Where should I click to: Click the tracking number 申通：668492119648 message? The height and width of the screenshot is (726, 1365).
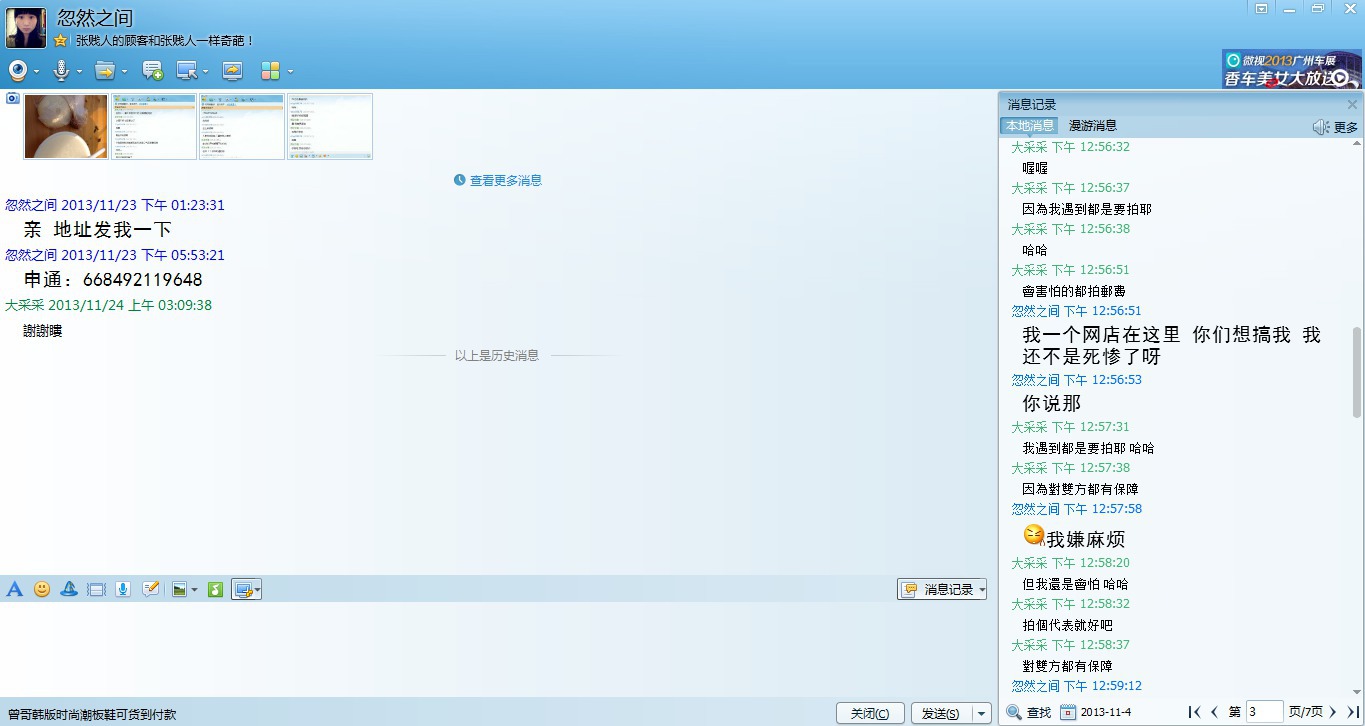click(113, 280)
